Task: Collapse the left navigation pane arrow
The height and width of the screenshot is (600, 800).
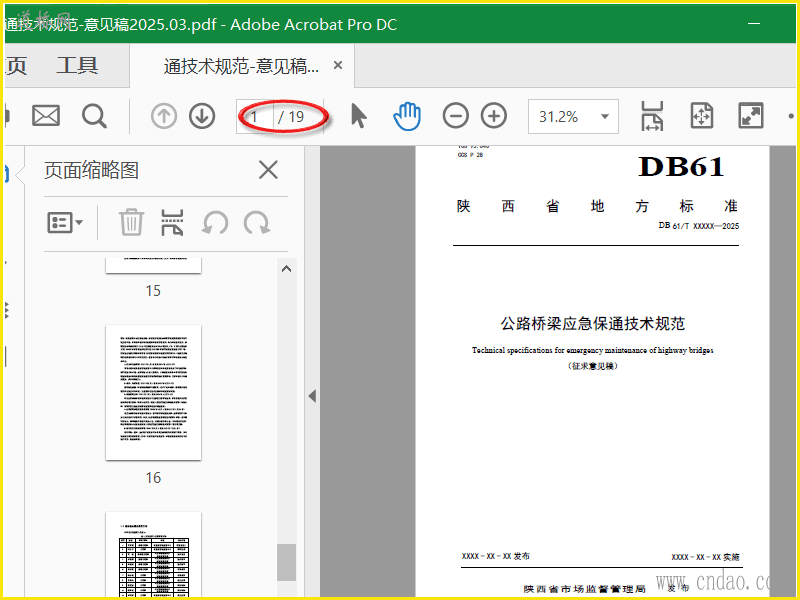Action: (x=312, y=396)
